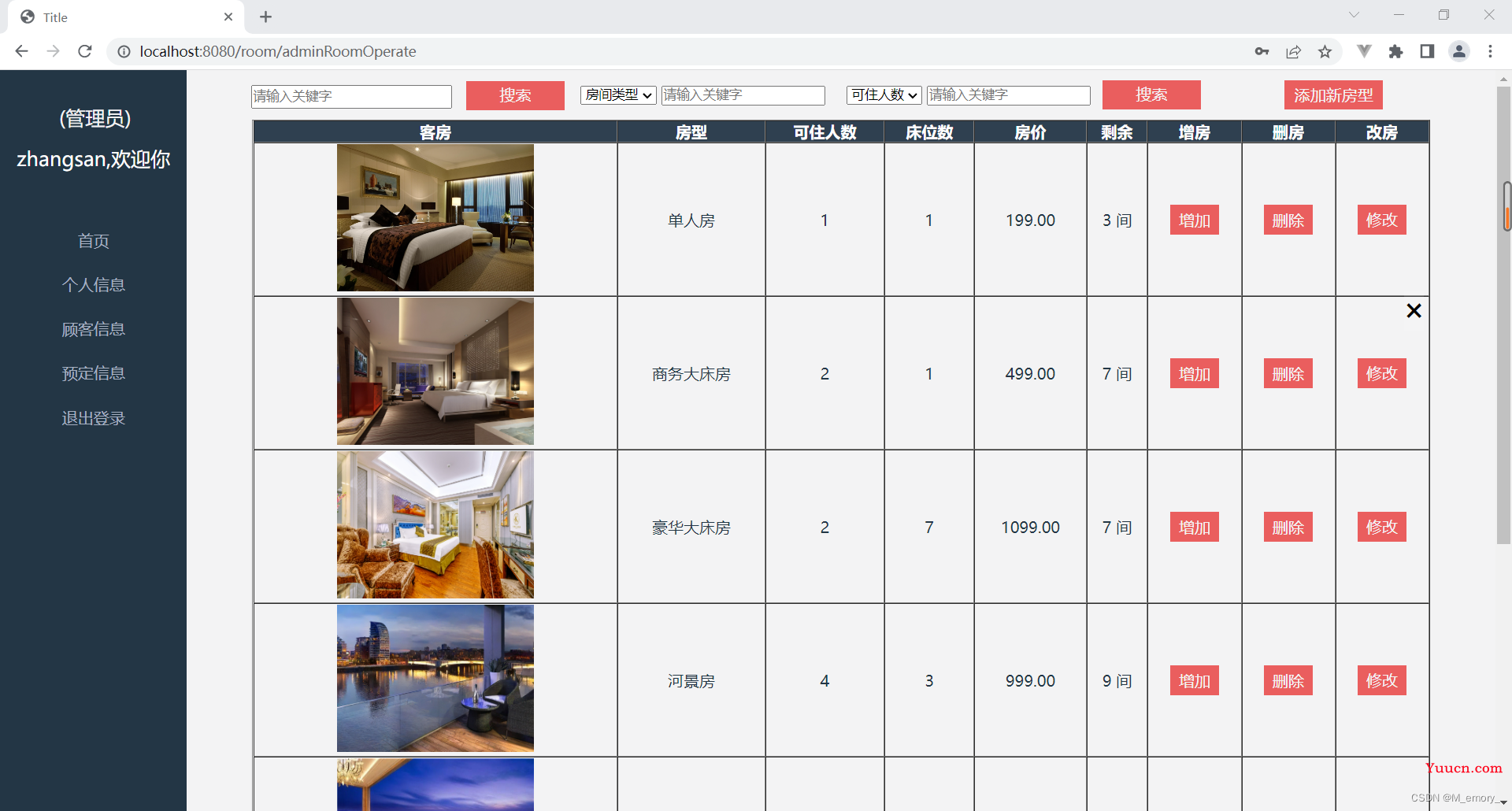Screen dimensions: 1512x811
Task: Open the Chrome profile avatar
Action: click(1458, 51)
